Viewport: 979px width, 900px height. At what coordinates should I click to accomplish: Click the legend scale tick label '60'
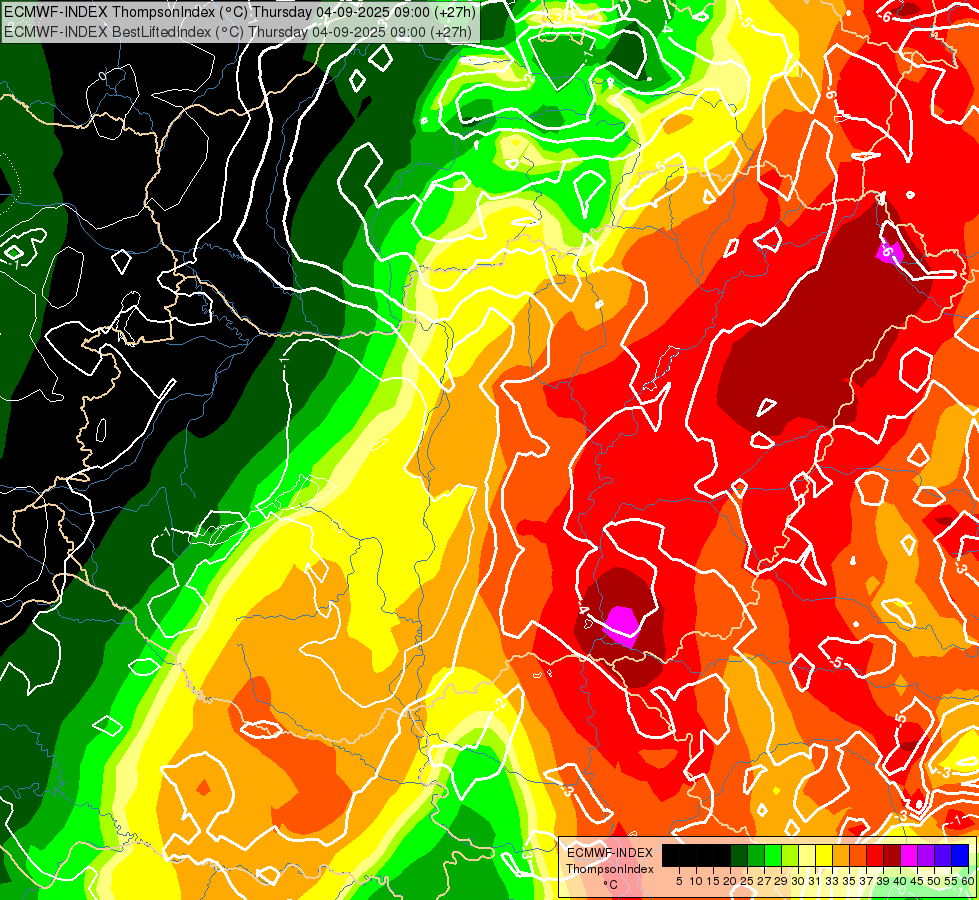[x=967, y=881]
